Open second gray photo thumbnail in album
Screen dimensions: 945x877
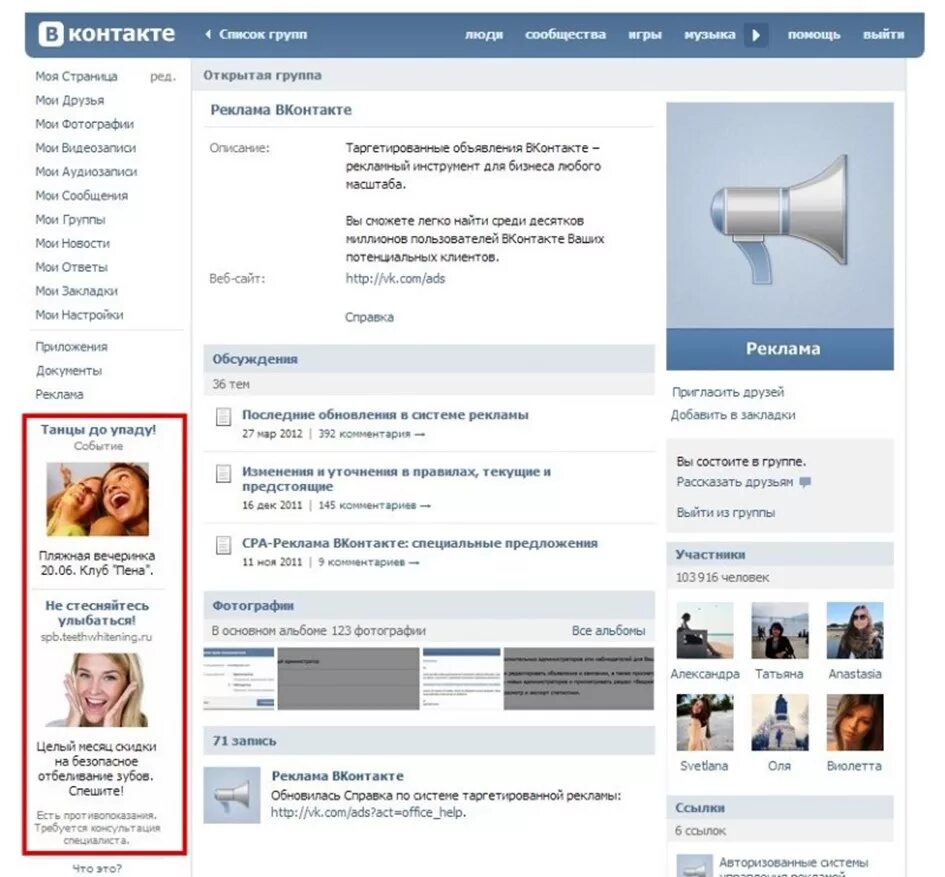348,679
